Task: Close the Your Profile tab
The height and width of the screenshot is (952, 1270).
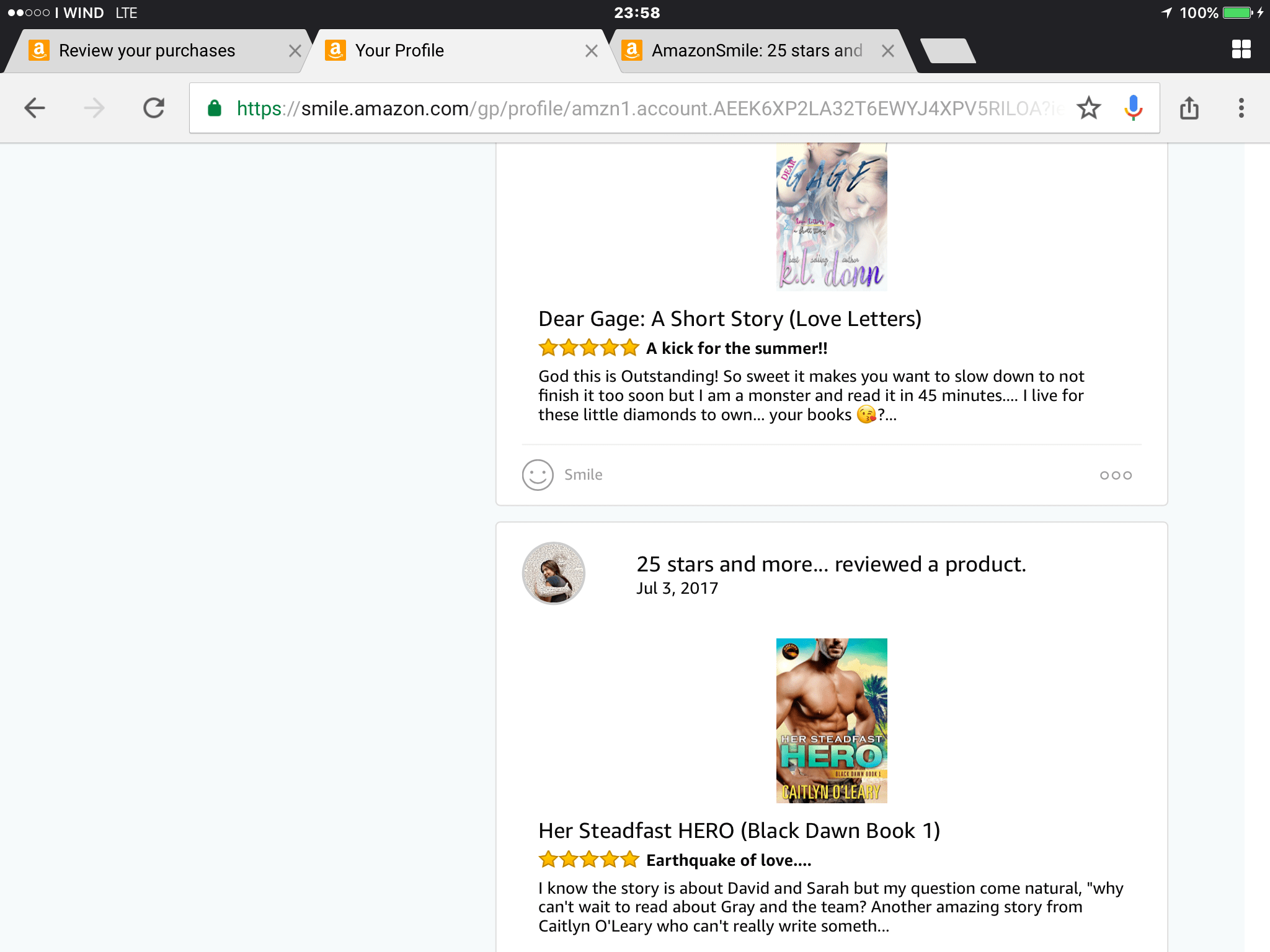Action: point(592,51)
